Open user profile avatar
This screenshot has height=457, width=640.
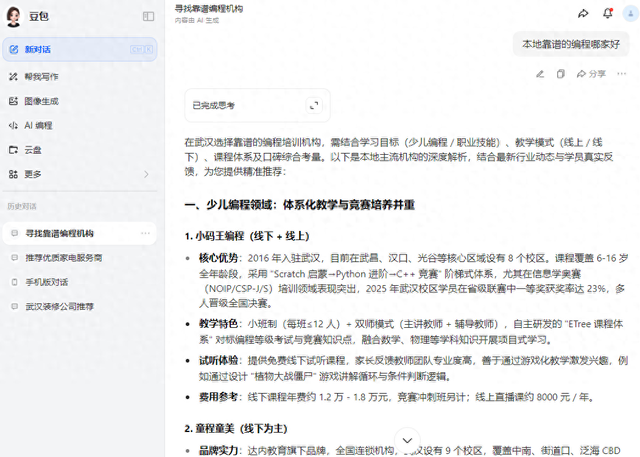pyautogui.click(x=630, y=13)
